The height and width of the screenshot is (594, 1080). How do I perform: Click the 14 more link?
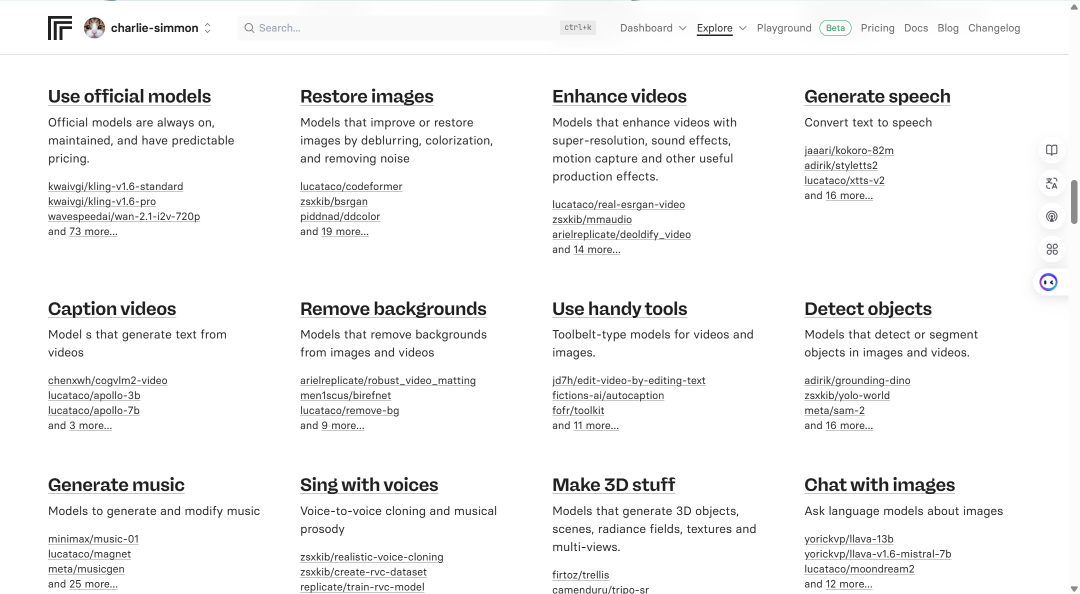click(x=597, y=249)
